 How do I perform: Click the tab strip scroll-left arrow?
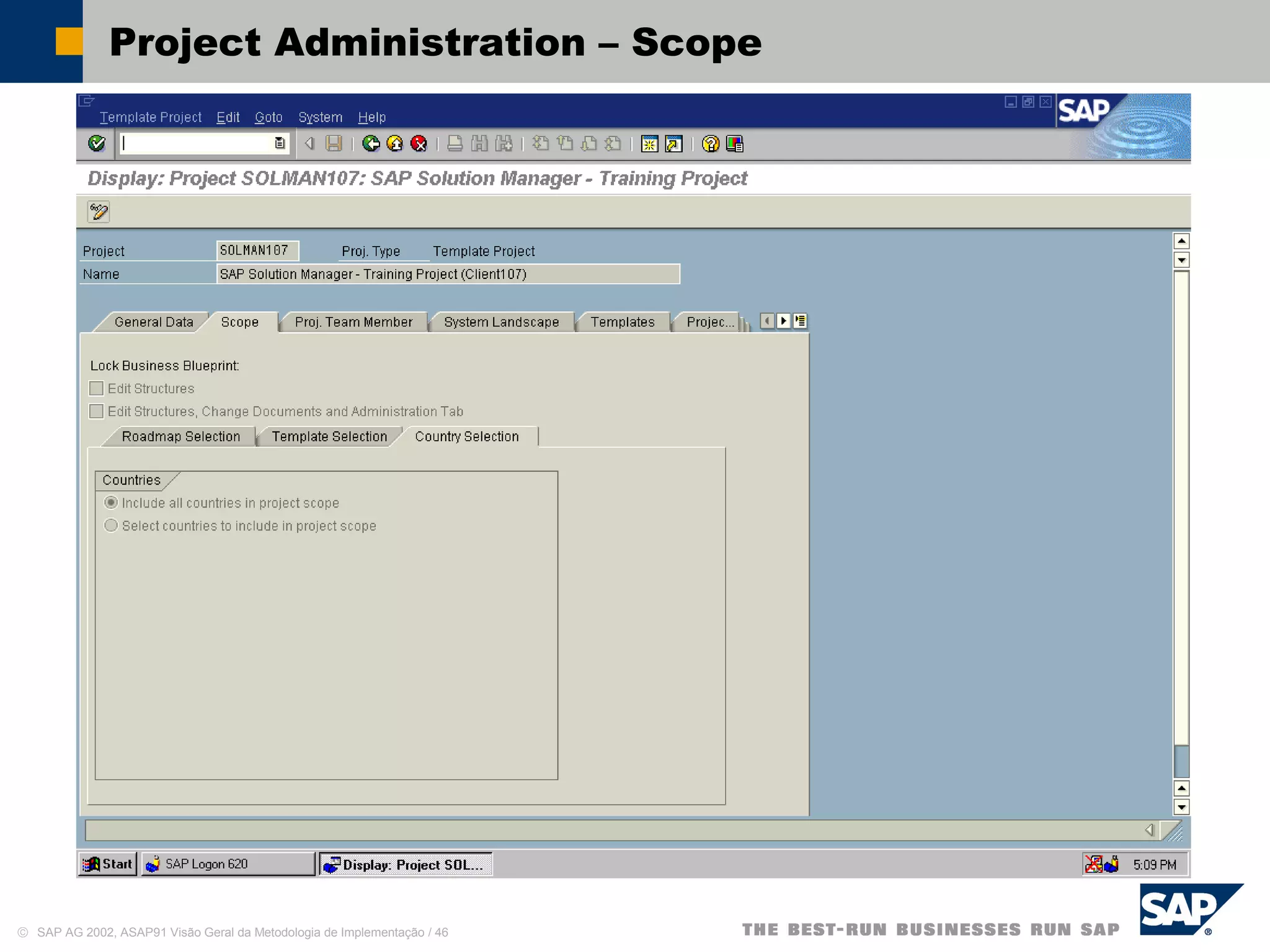768,321
